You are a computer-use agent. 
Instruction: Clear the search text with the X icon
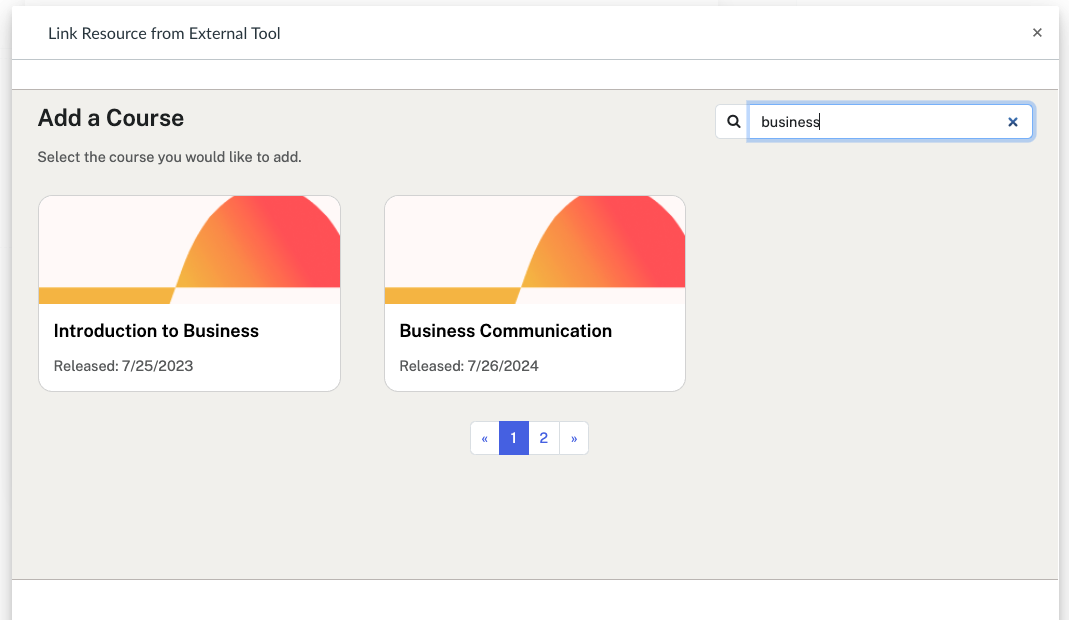pyautogui.click(x=1012, y=122)
